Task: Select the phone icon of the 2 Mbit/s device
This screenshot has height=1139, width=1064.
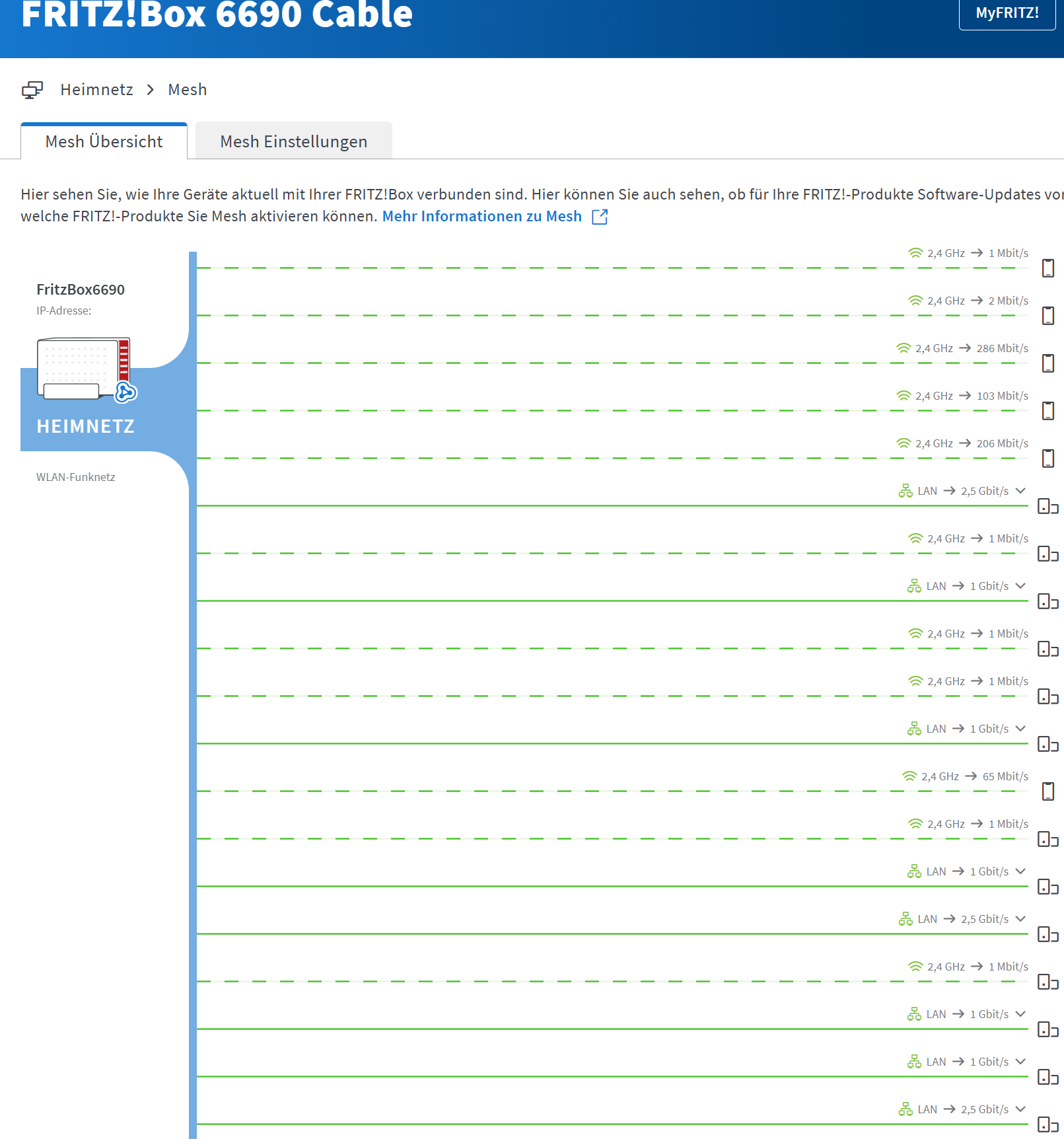Action: [1048, 316]
